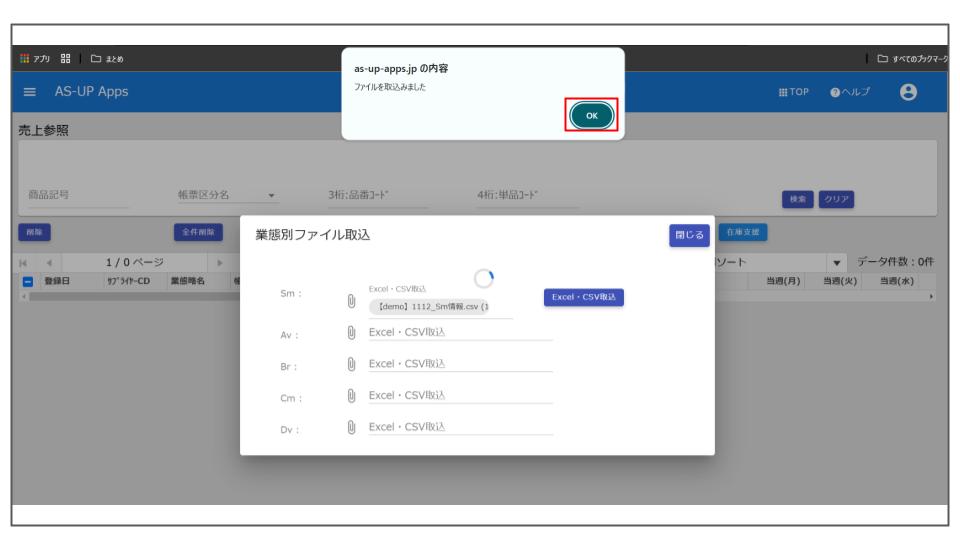Click the paperclip icon in the Cm row

pos(352,396)
